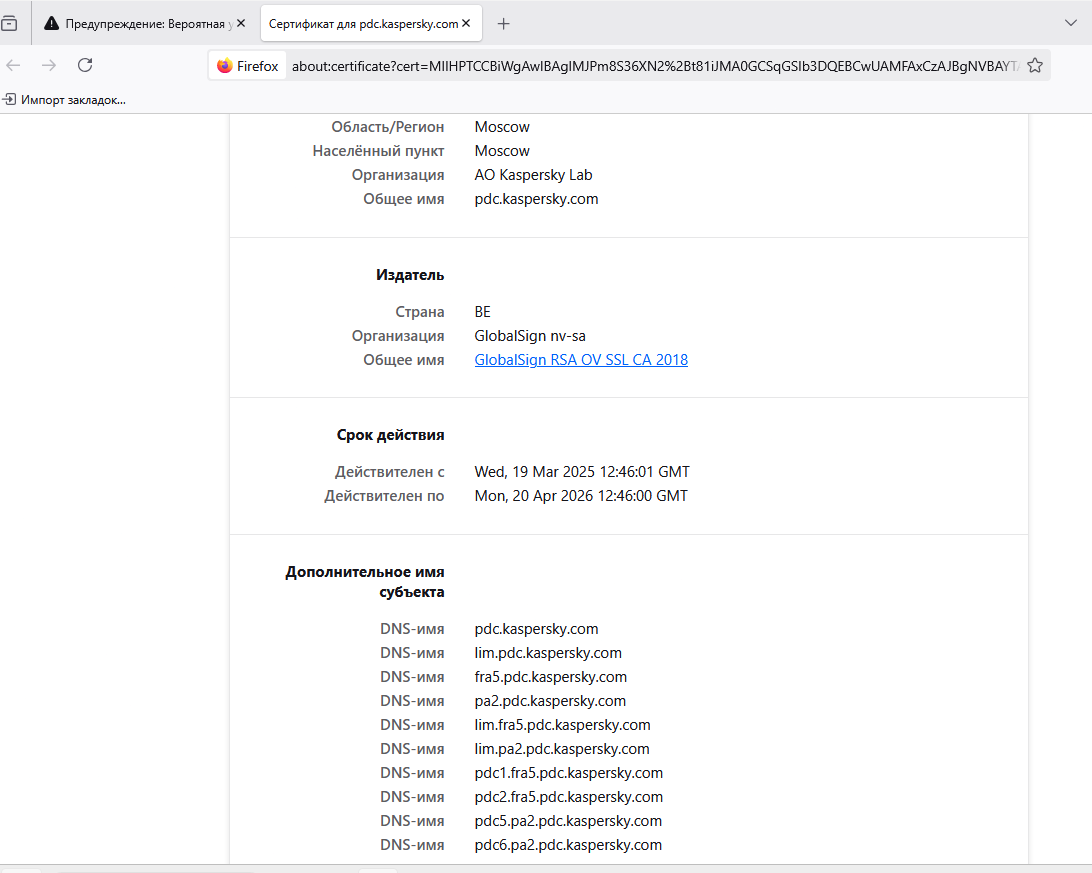Viewport: 1092px width, 873px height.
Task: Reload the current page
Action: pos(85,65)
